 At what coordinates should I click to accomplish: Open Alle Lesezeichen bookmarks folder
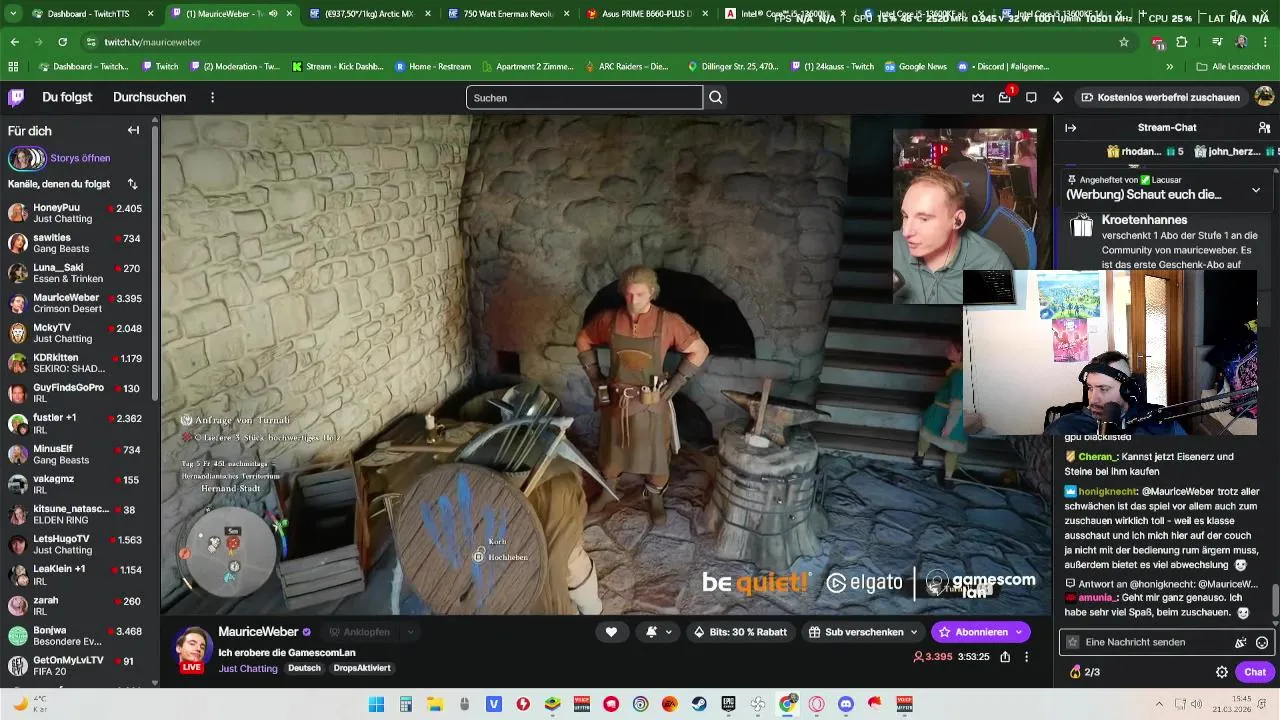coord(1233,66)
